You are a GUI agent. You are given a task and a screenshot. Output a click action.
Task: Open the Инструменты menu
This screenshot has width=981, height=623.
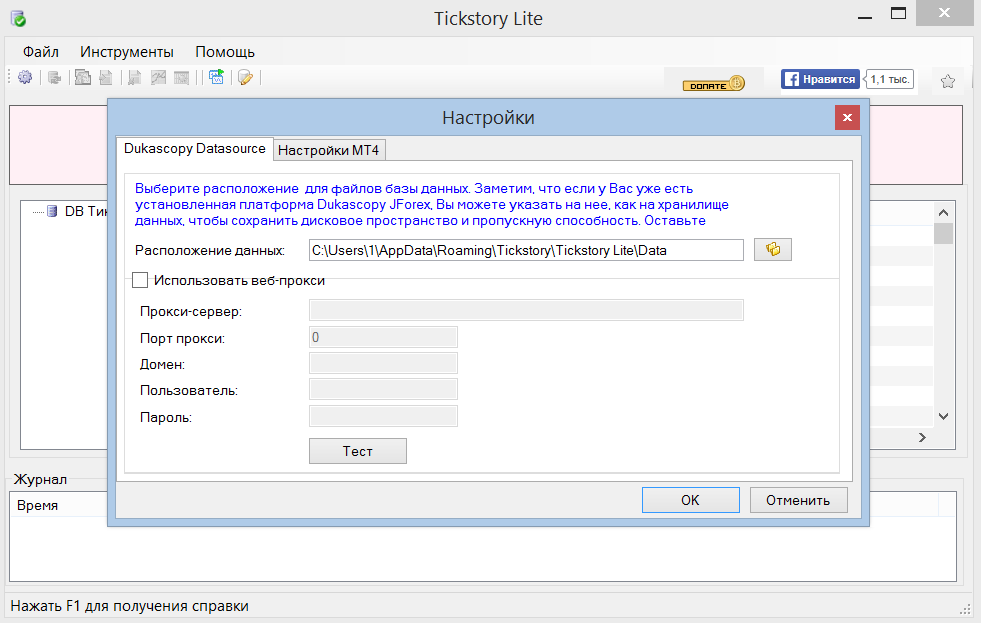(x=127, y=52)
